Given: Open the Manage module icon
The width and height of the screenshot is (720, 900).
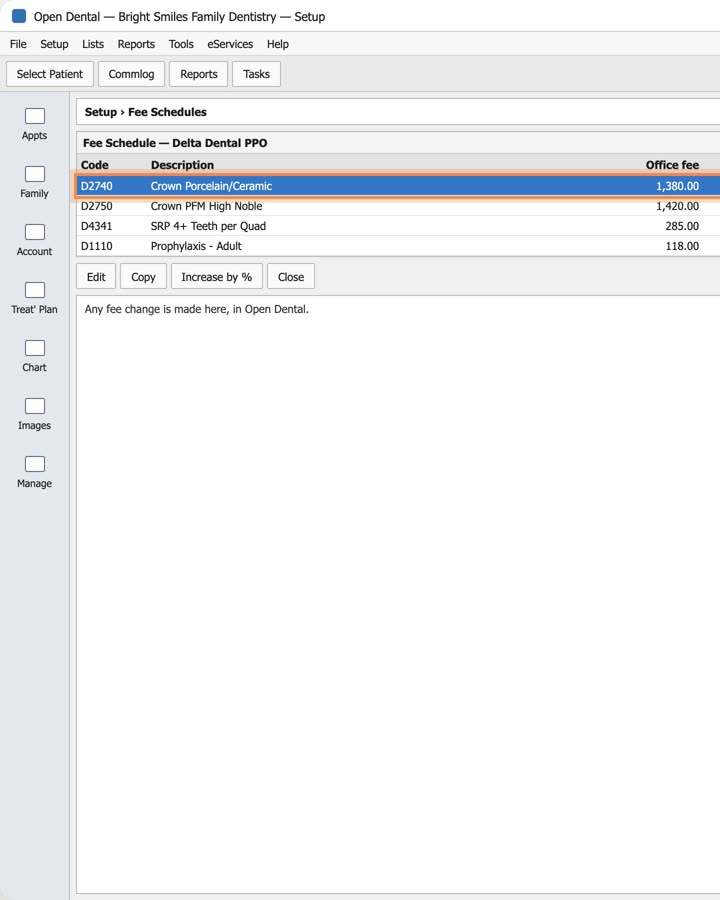Looking at the screenshot, I should 34,464.
